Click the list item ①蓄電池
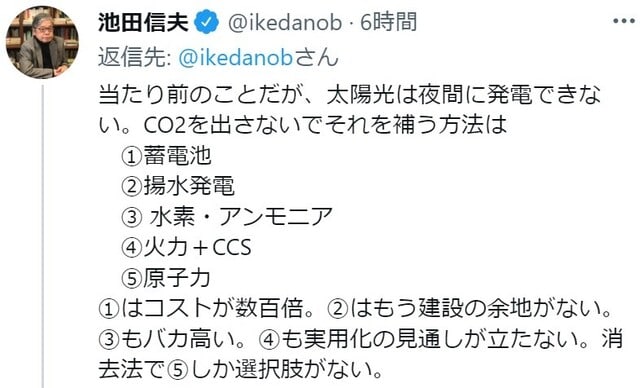Viewport: 640px width, 388px height. [167, 156]
